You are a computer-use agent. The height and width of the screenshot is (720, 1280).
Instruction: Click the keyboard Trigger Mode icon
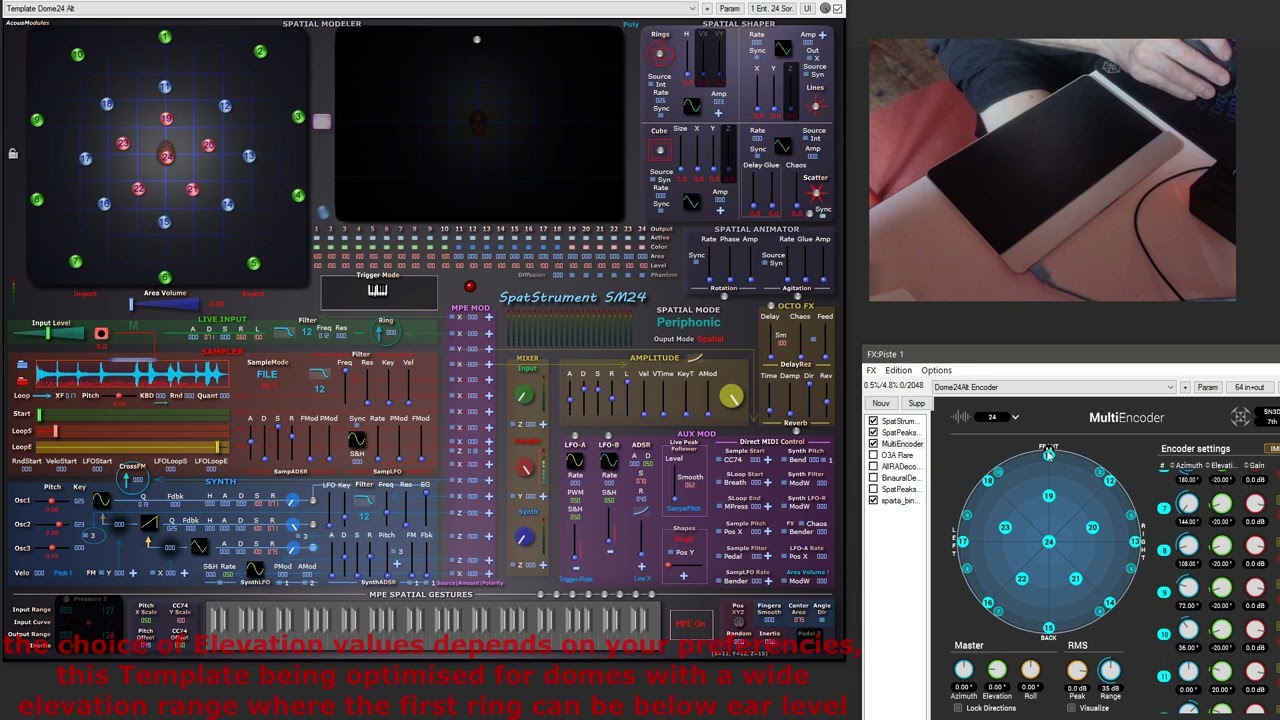pos(377,290)
